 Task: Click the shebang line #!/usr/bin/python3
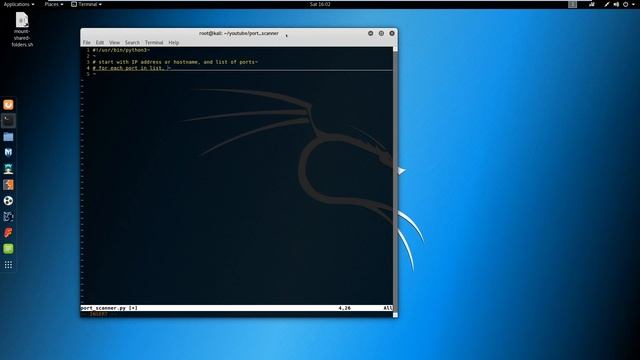tap(120, 50)
